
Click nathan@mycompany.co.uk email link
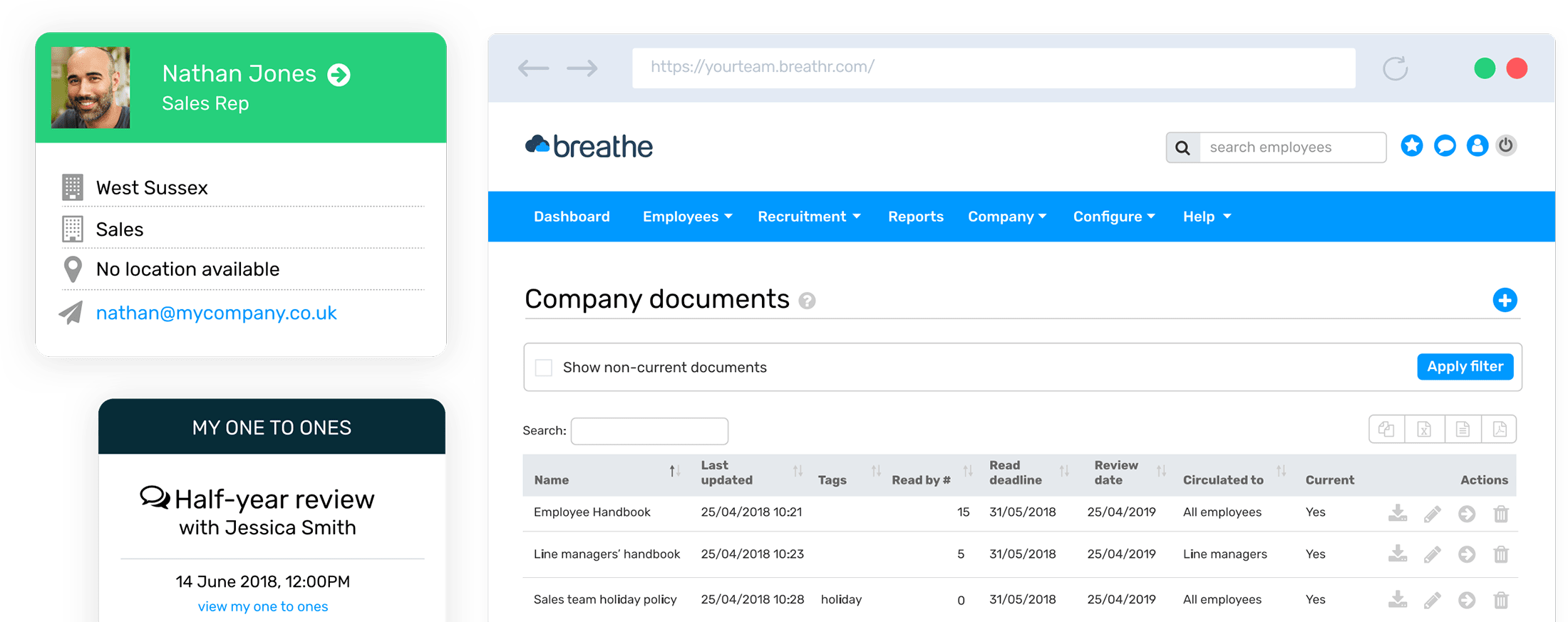tap(216, 313)
